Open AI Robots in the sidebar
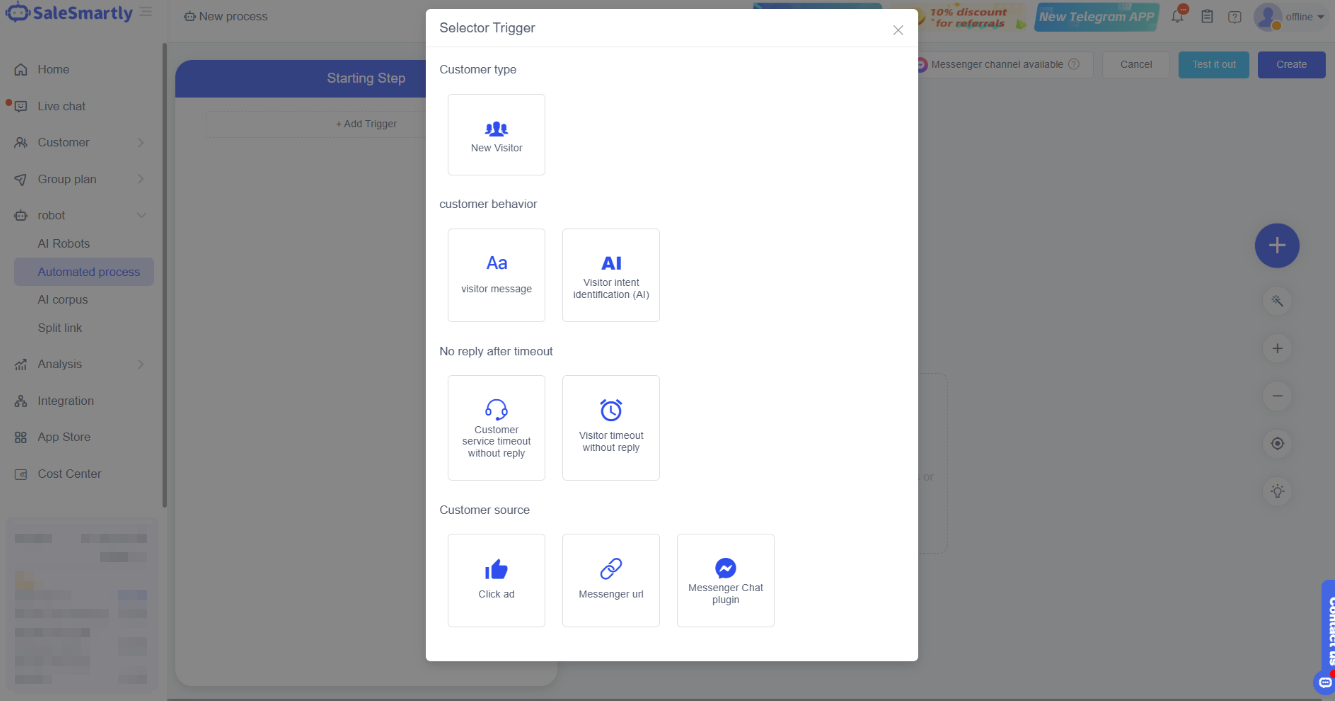Viewport: 1335px width, 701px height. click(64, 244)
